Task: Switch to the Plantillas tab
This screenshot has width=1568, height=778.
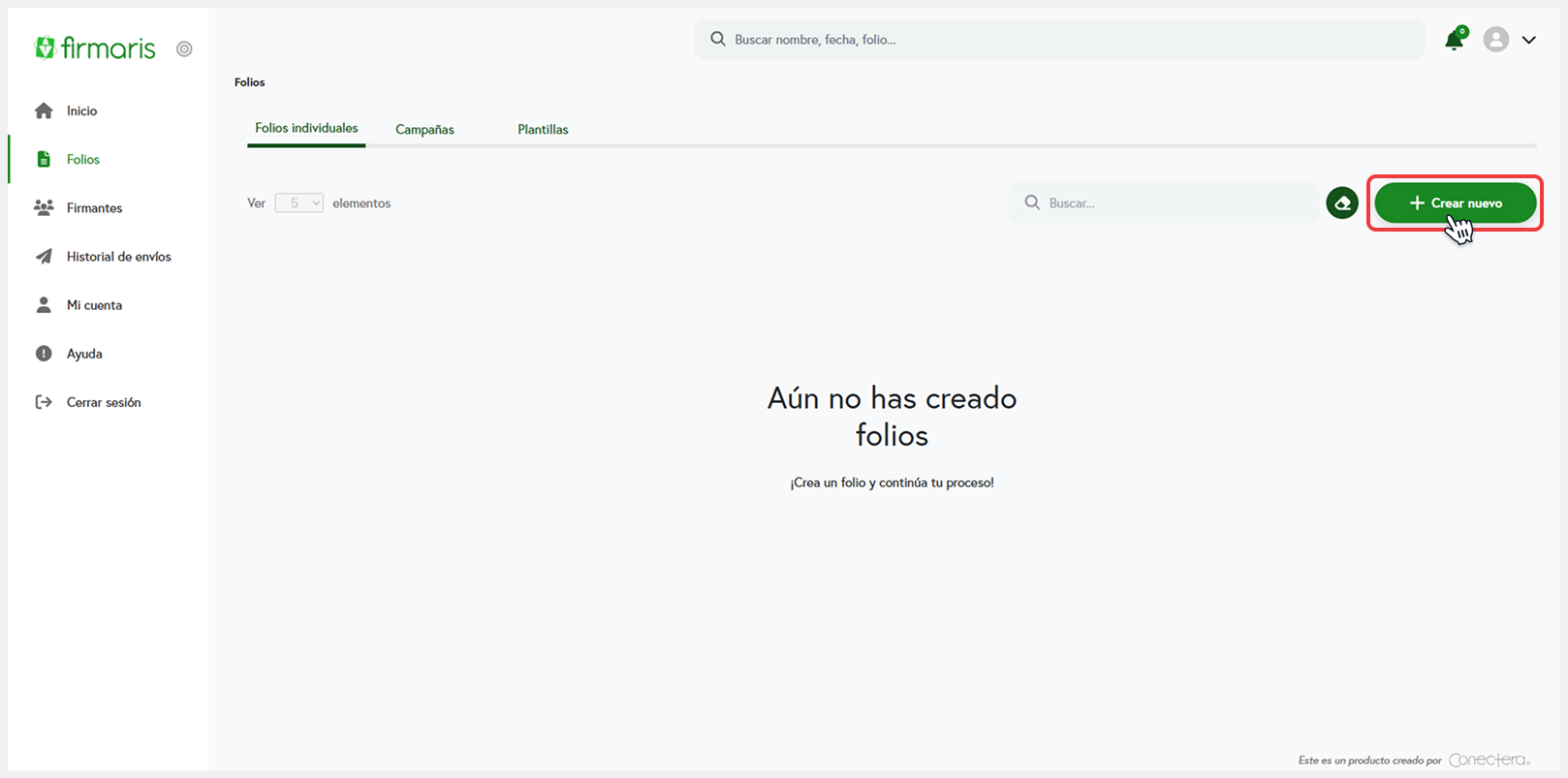Action: pyautogui.click(x=543, y=130)
